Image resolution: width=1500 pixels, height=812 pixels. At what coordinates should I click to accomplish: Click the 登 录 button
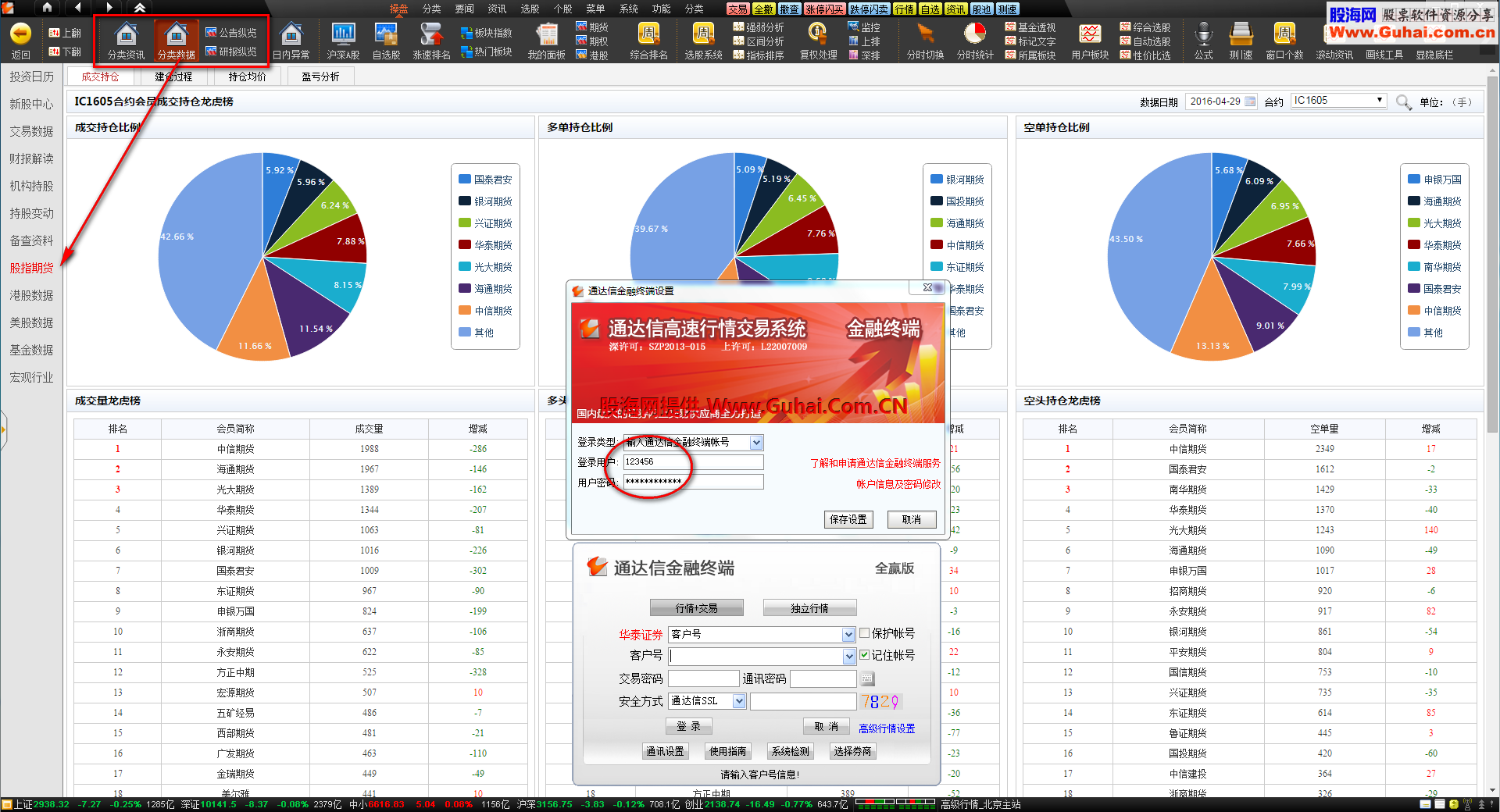coord(689,726)
